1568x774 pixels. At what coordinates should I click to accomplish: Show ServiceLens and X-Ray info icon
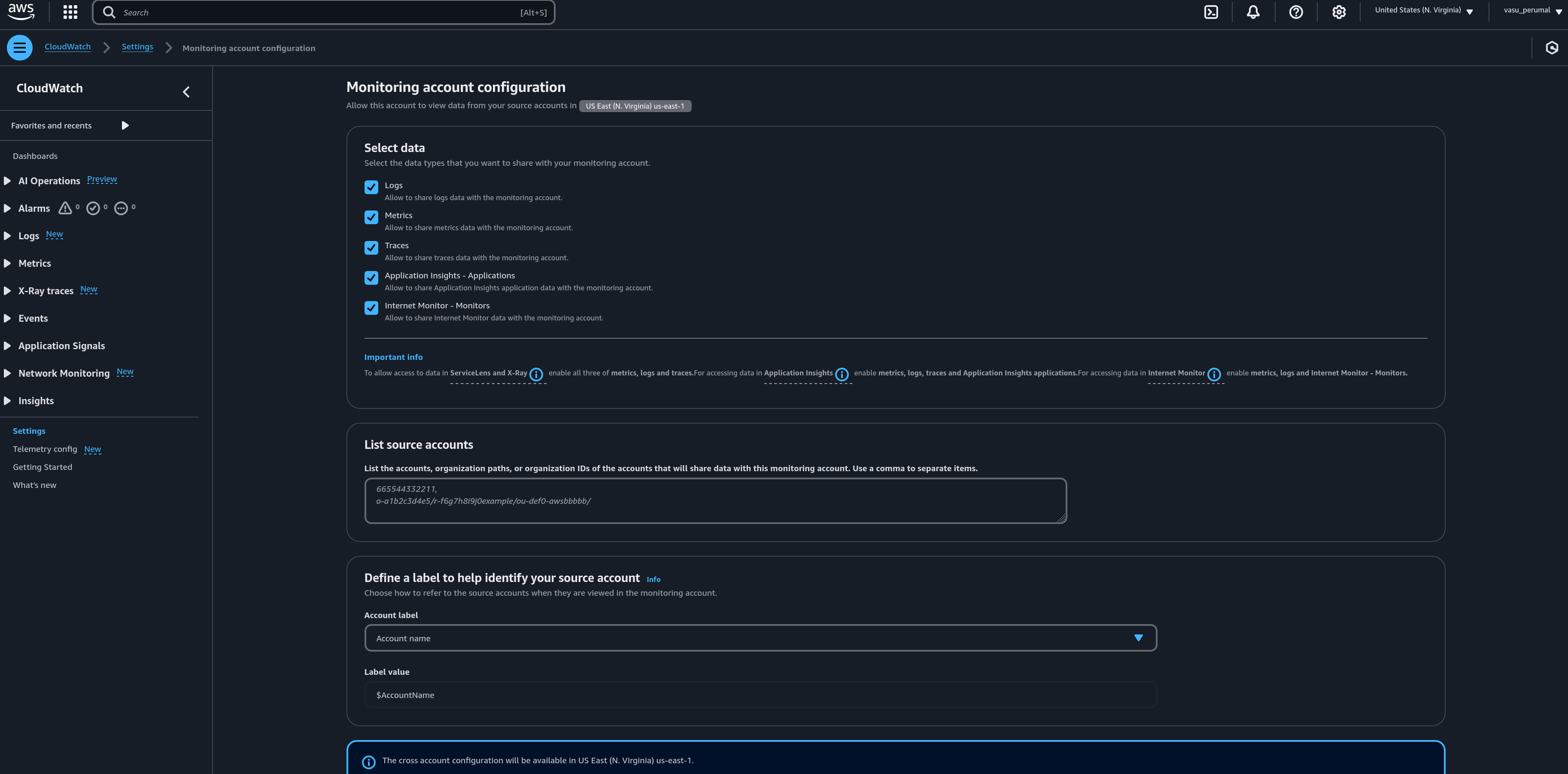pyautogui.click(x=536, y=375)
